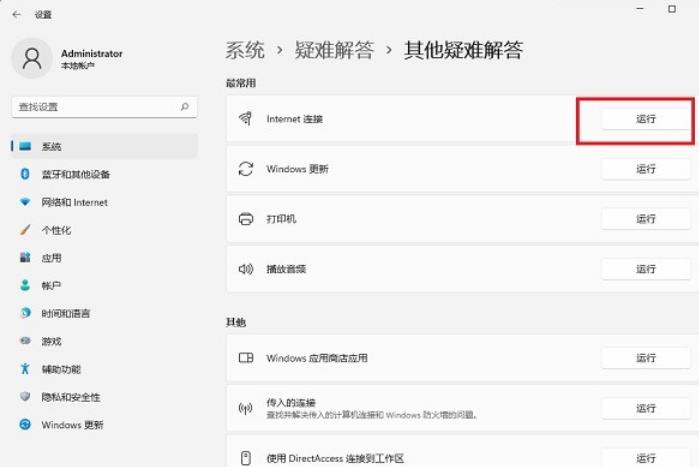The height and width of the screenshot is (467, 699).
Task: Click the printer icon in 打印机 row
Action: (246, 219)
